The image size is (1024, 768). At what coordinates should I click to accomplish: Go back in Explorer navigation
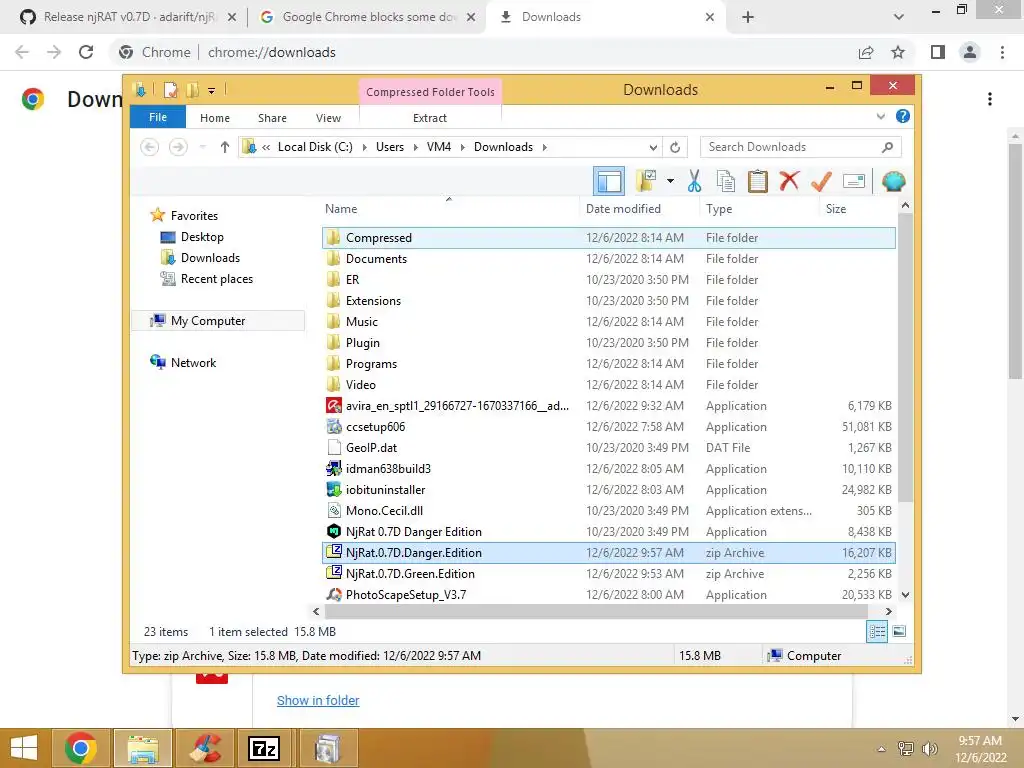[x=150, y=147]
